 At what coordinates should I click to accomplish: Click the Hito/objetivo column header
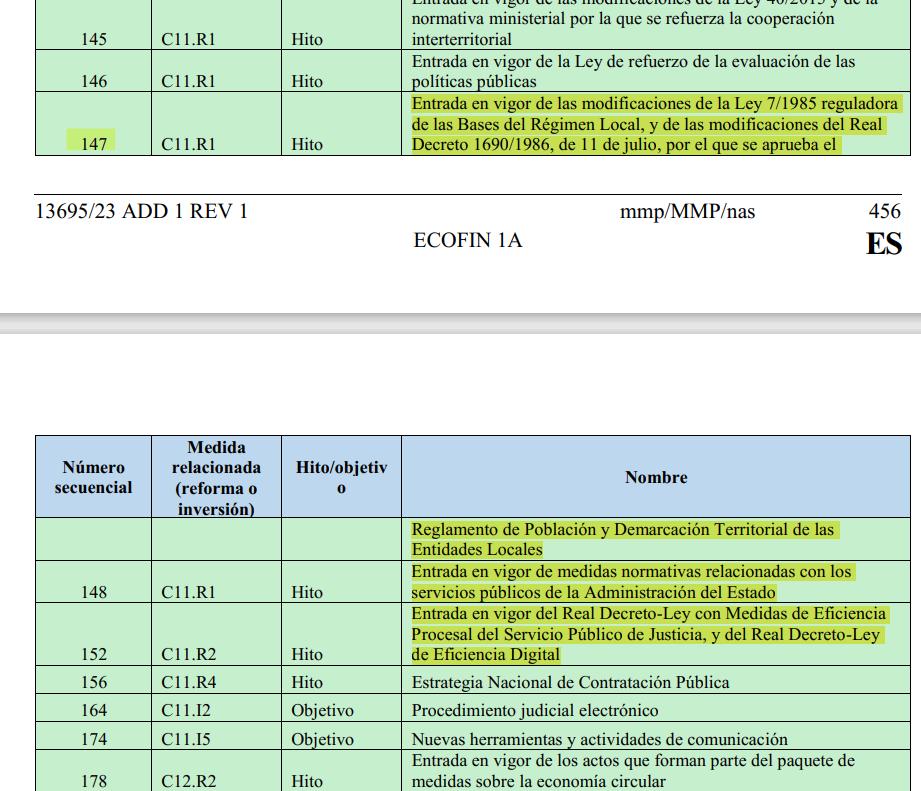tap(341, 477)
